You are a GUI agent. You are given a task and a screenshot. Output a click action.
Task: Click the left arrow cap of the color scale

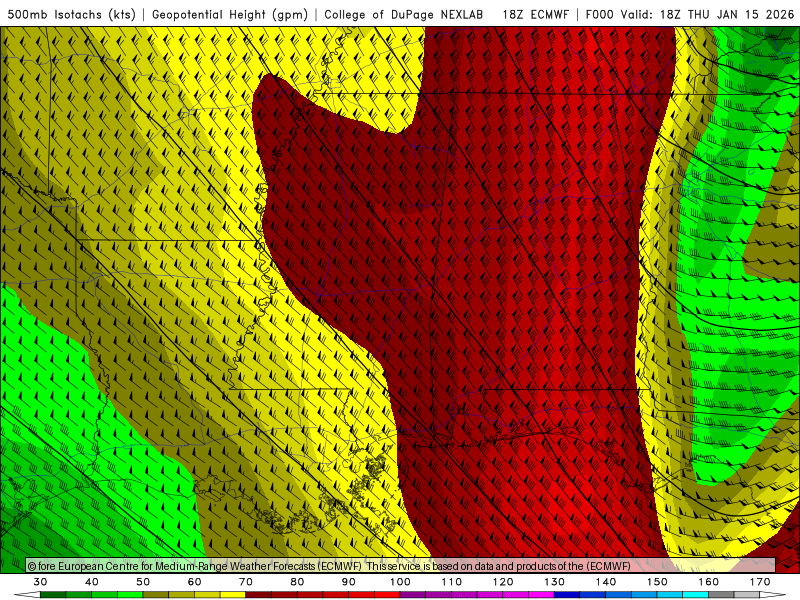28,595
